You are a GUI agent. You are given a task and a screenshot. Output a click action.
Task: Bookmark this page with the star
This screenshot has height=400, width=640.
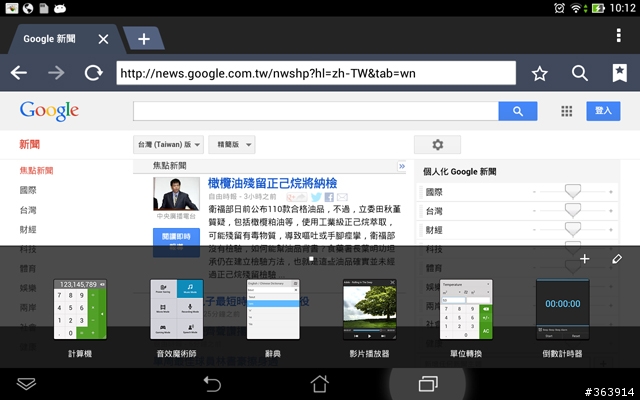coord(540,73)
